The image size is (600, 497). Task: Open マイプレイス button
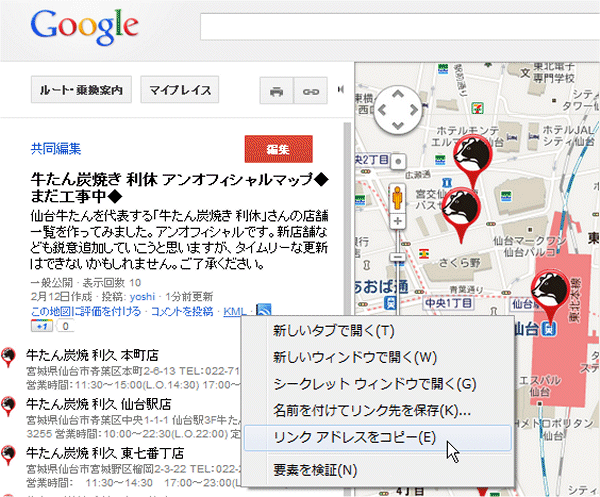coord(180,90)
